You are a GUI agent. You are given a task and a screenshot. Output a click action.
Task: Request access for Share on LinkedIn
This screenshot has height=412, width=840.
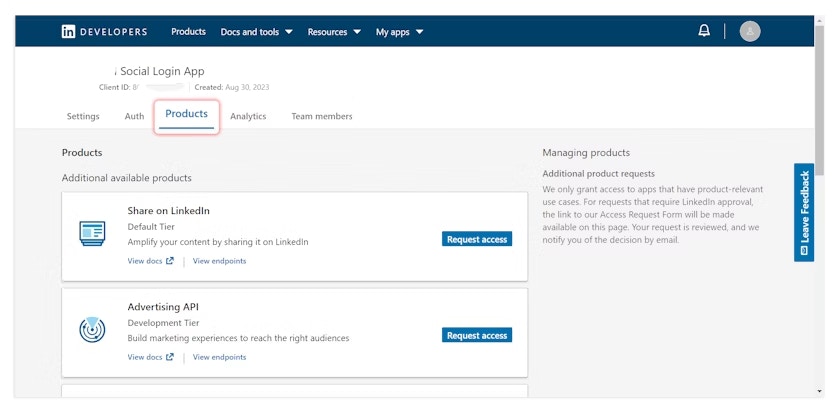click(x=477, y=239)
